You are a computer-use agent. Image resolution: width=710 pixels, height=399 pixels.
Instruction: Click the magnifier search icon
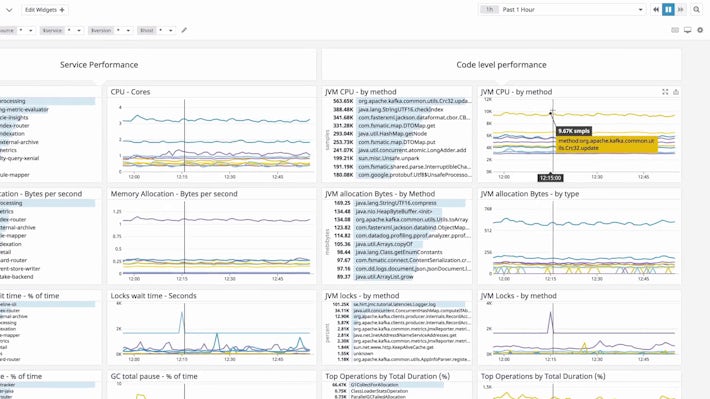point(696,10)
